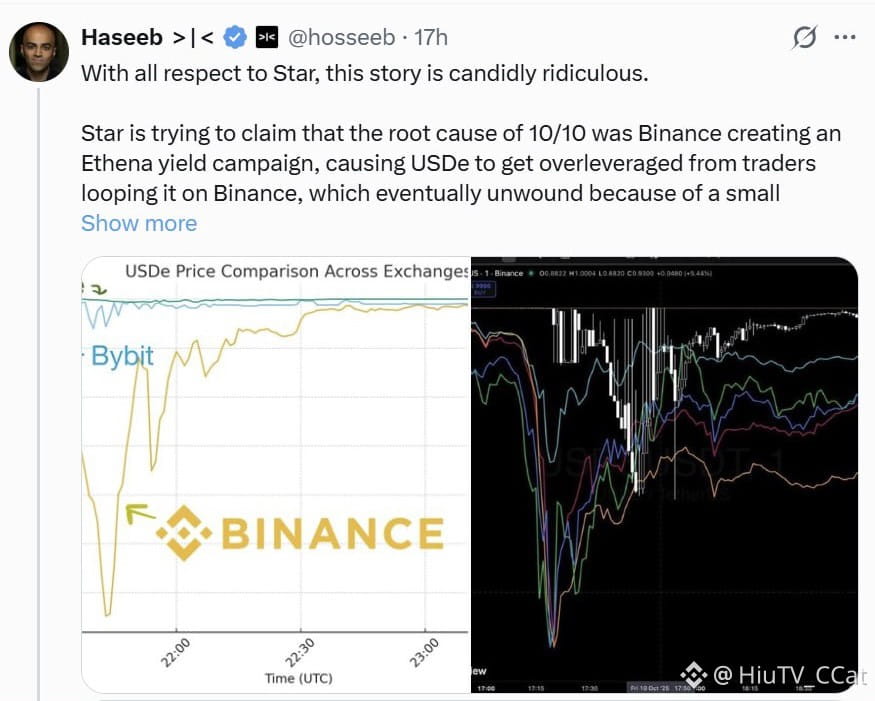Open the Grok explain-post icon
The height and width of the screenshot is (701, 875).
804,37
